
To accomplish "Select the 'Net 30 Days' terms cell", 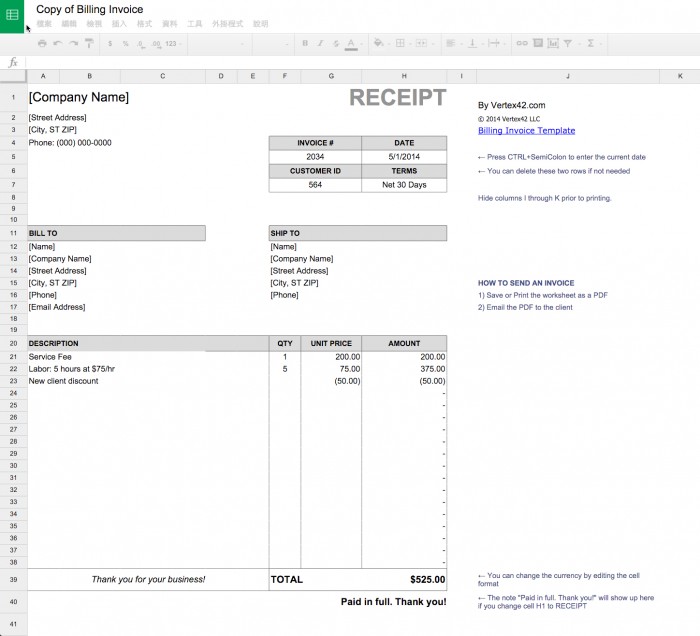I will point(404,185).
